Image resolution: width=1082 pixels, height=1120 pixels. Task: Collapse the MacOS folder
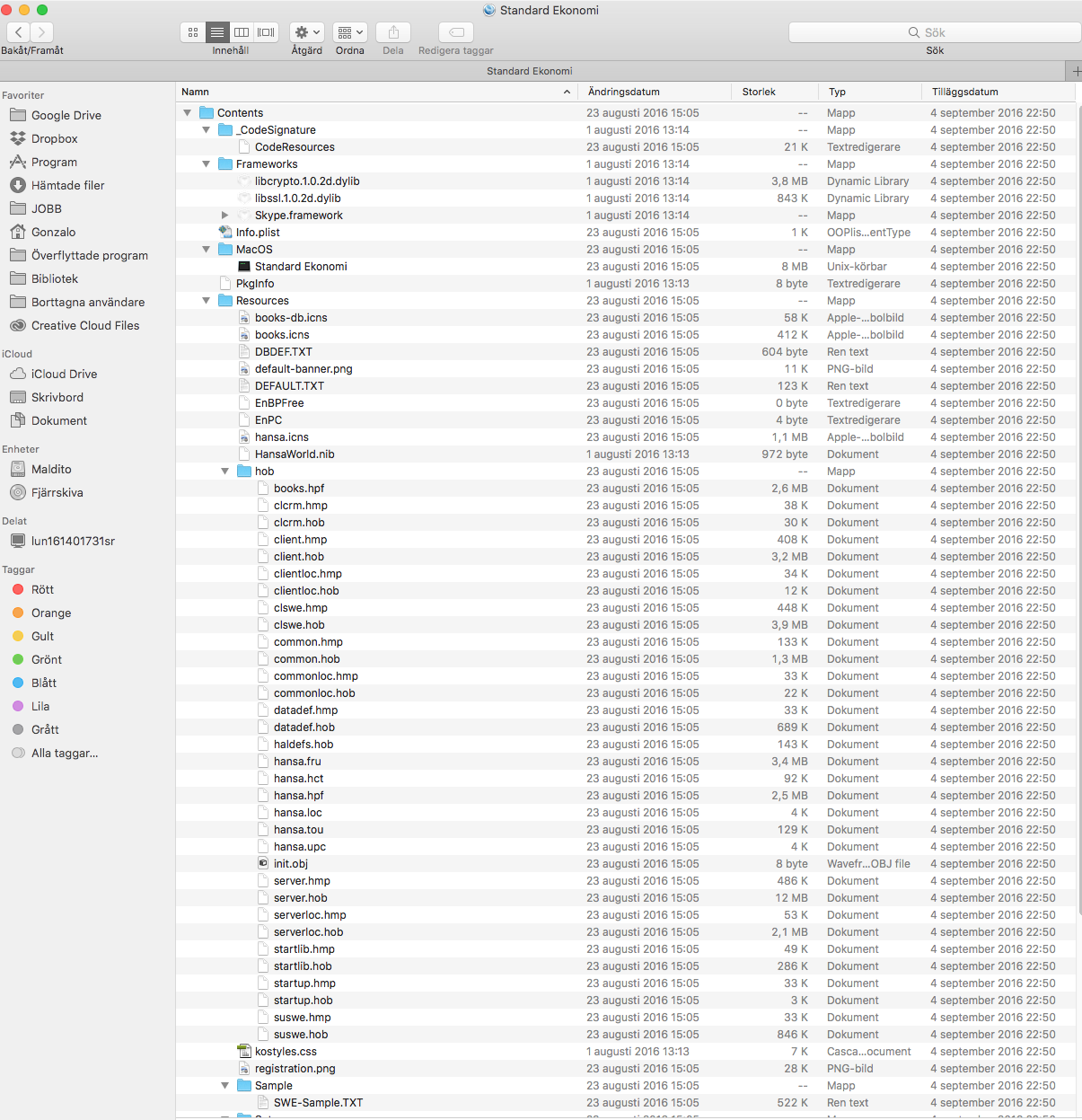coord(207,250)
